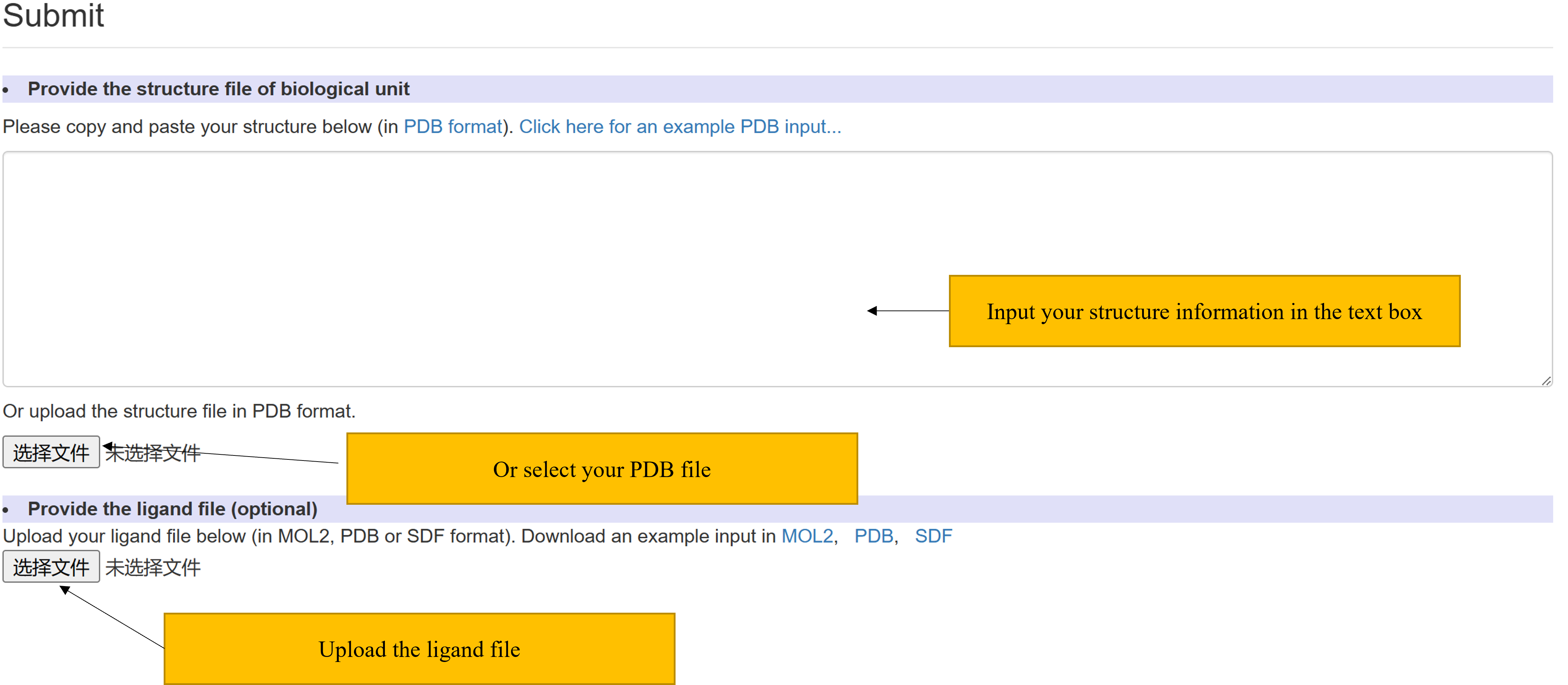Choose file button for structure PDB upload
This screenshot has height=685, width=1568.
(x=51, y=452)
